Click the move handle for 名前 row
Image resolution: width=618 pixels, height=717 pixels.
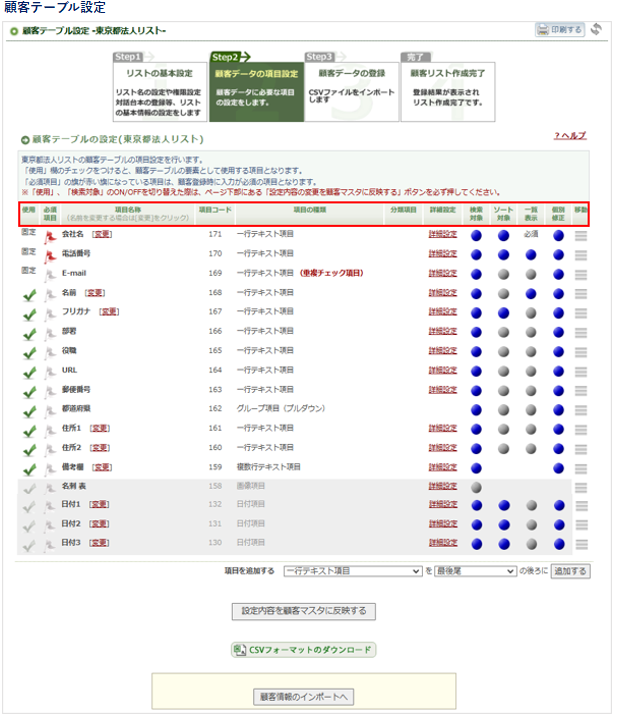(x=581, y=294)
